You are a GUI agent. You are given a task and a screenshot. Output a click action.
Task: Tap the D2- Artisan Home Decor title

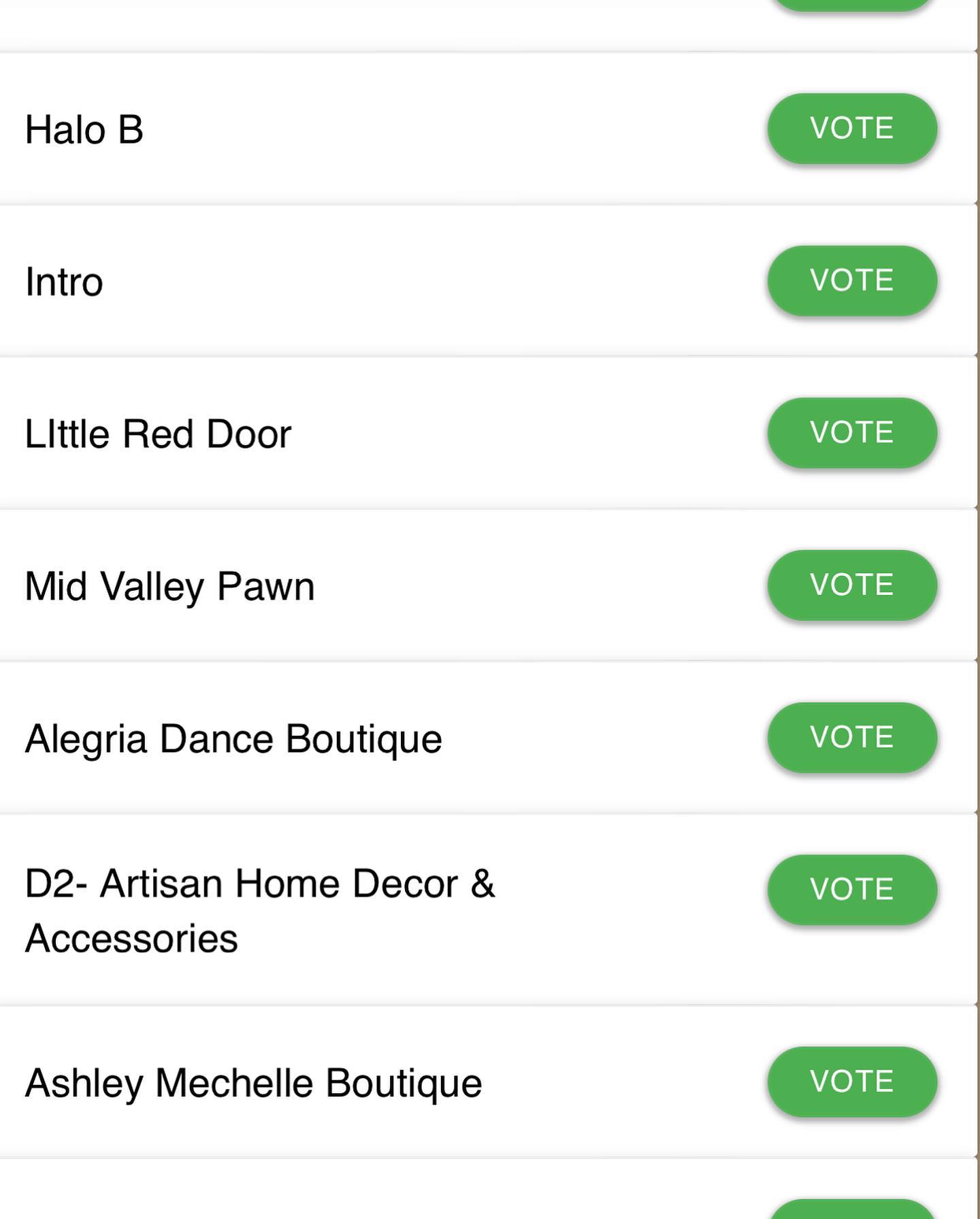(x=260, y=884)
